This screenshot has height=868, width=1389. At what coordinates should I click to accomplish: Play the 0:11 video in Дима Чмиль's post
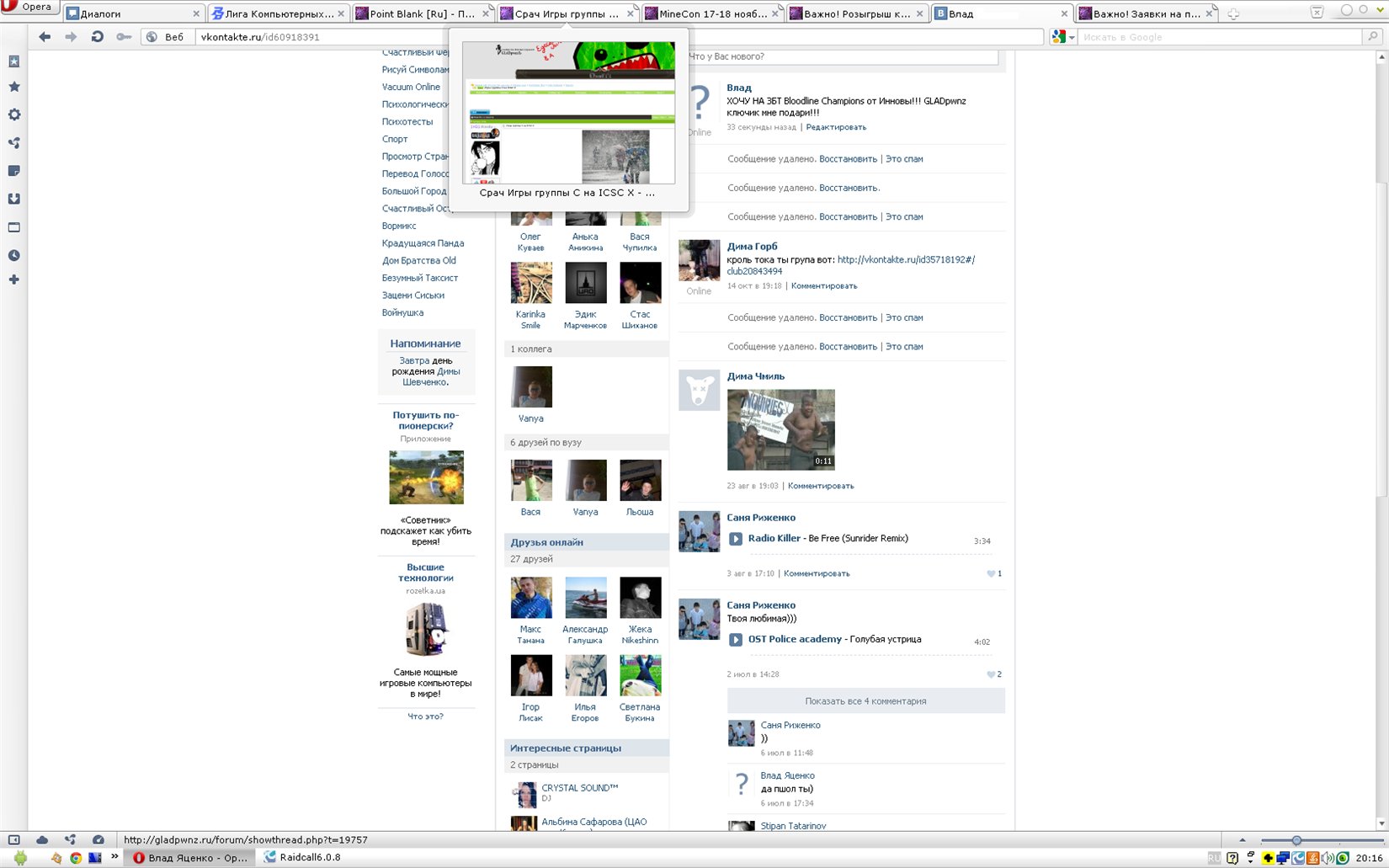(781, 429)
